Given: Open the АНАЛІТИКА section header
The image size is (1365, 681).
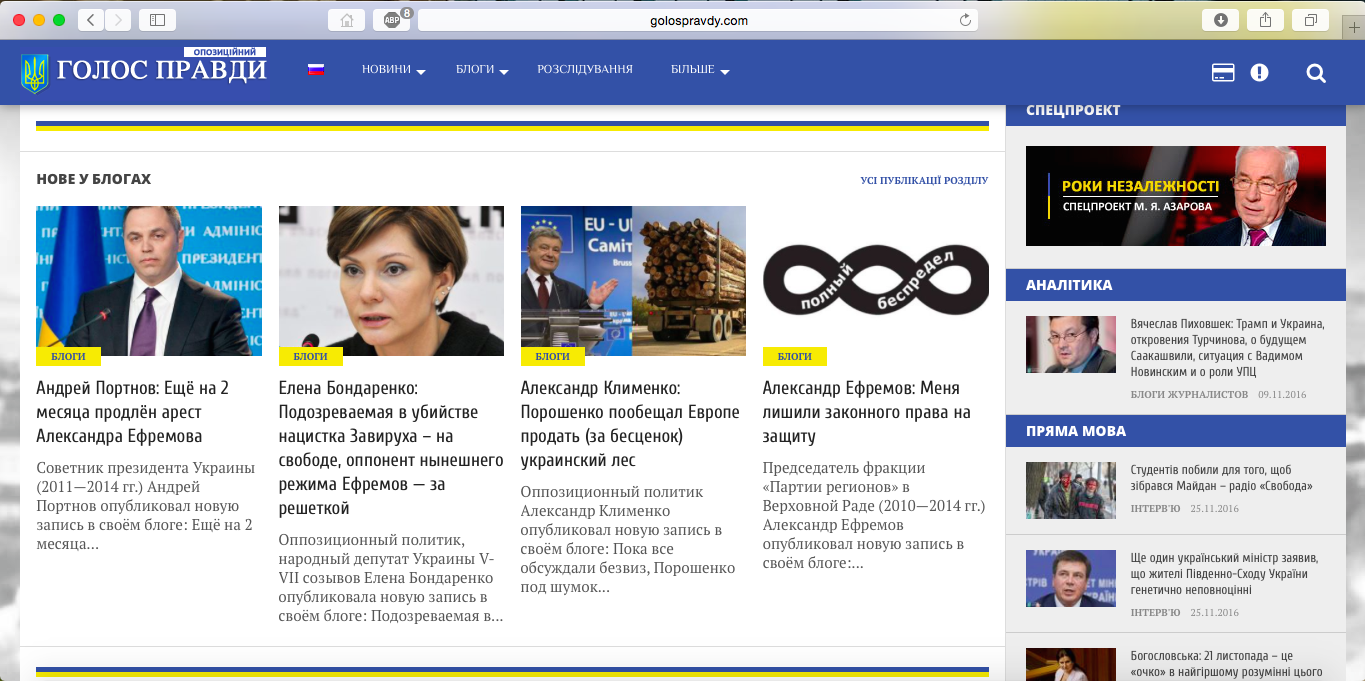Looking at the screenshot, I should (1176, 285).
